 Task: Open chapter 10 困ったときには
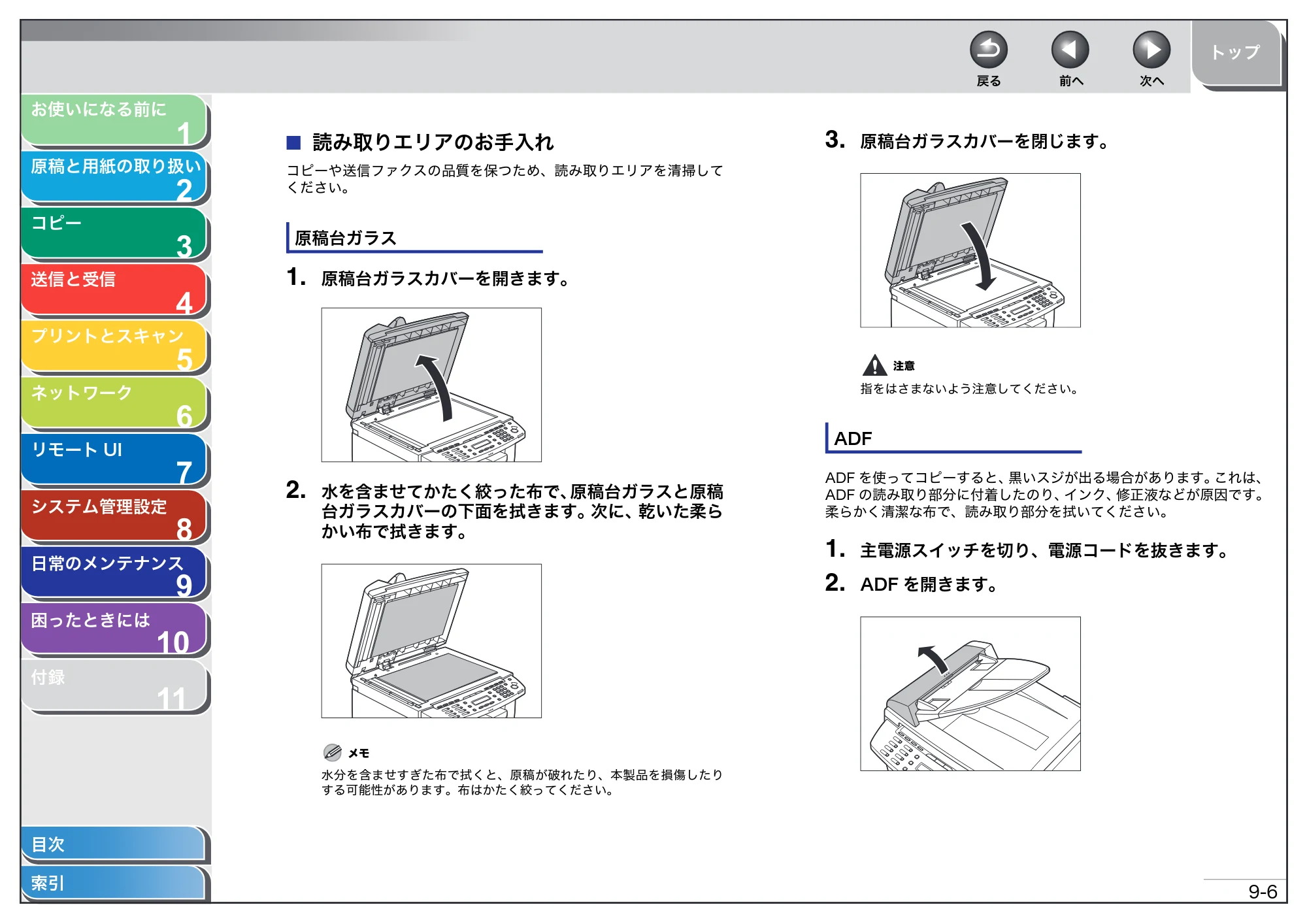(114, 630)
